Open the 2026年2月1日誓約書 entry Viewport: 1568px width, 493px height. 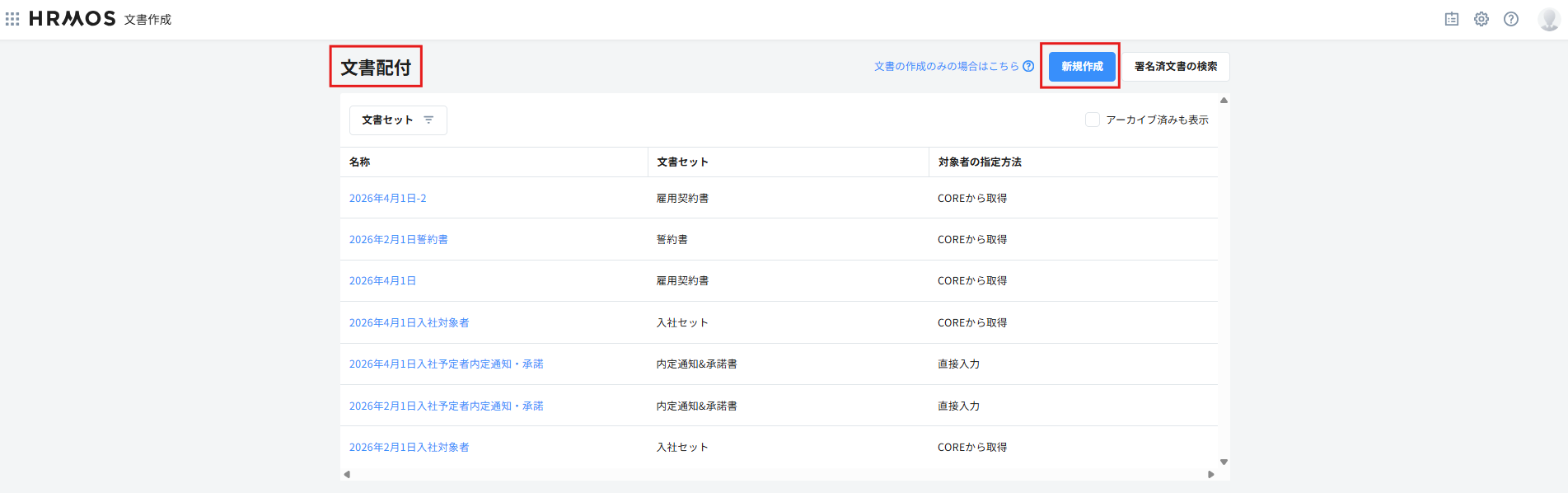[x=399, y=240]
